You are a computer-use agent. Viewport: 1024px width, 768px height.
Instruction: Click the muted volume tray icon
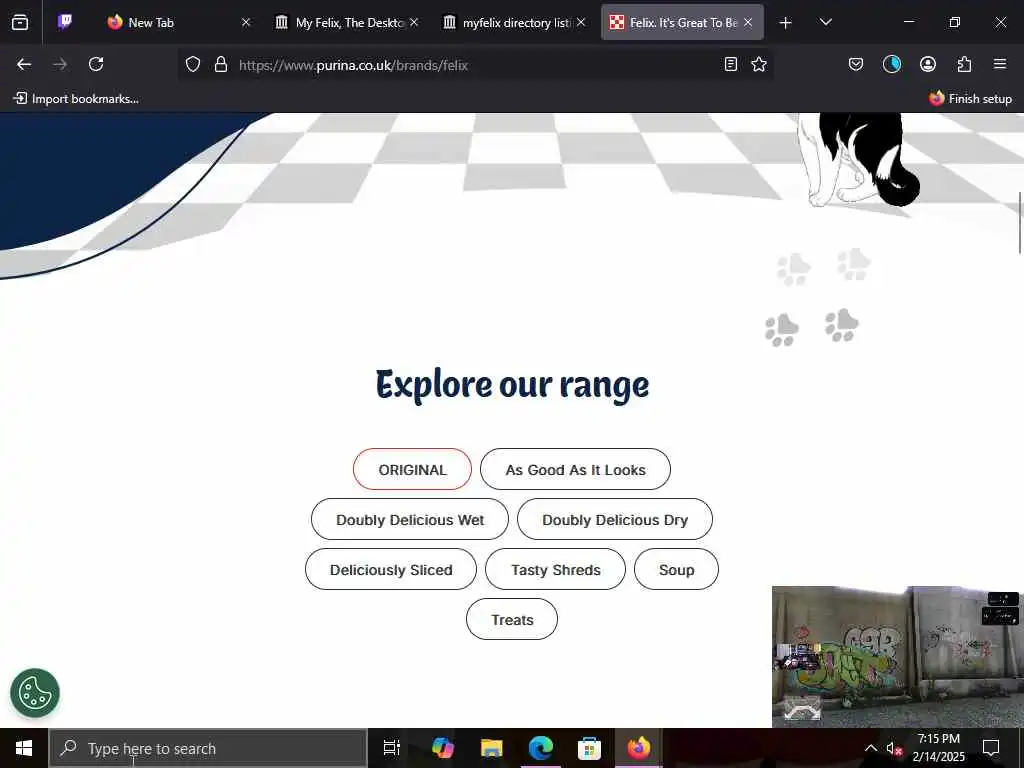click(894, 748)
